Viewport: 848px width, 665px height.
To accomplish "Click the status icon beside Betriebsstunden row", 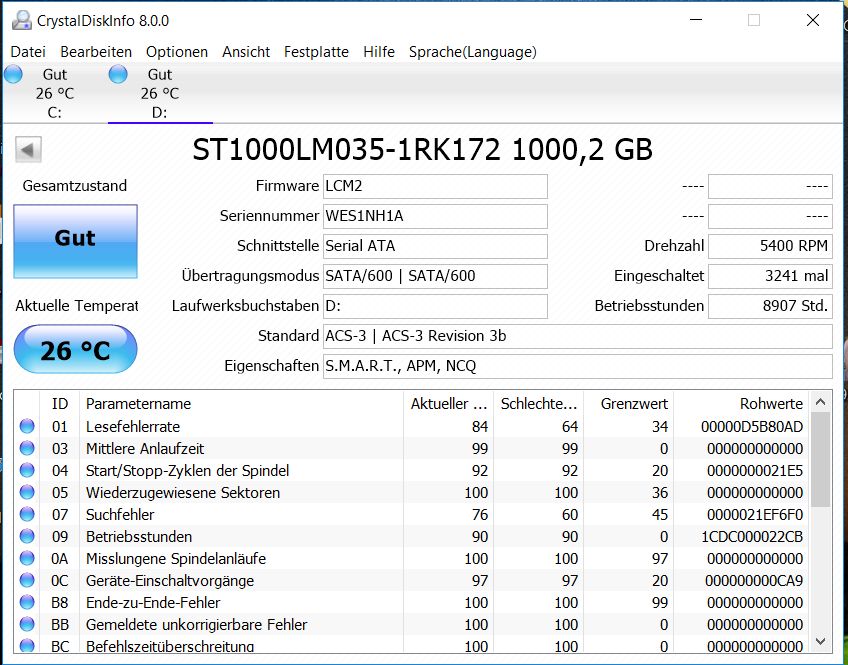I will click(x=25, y=536).
